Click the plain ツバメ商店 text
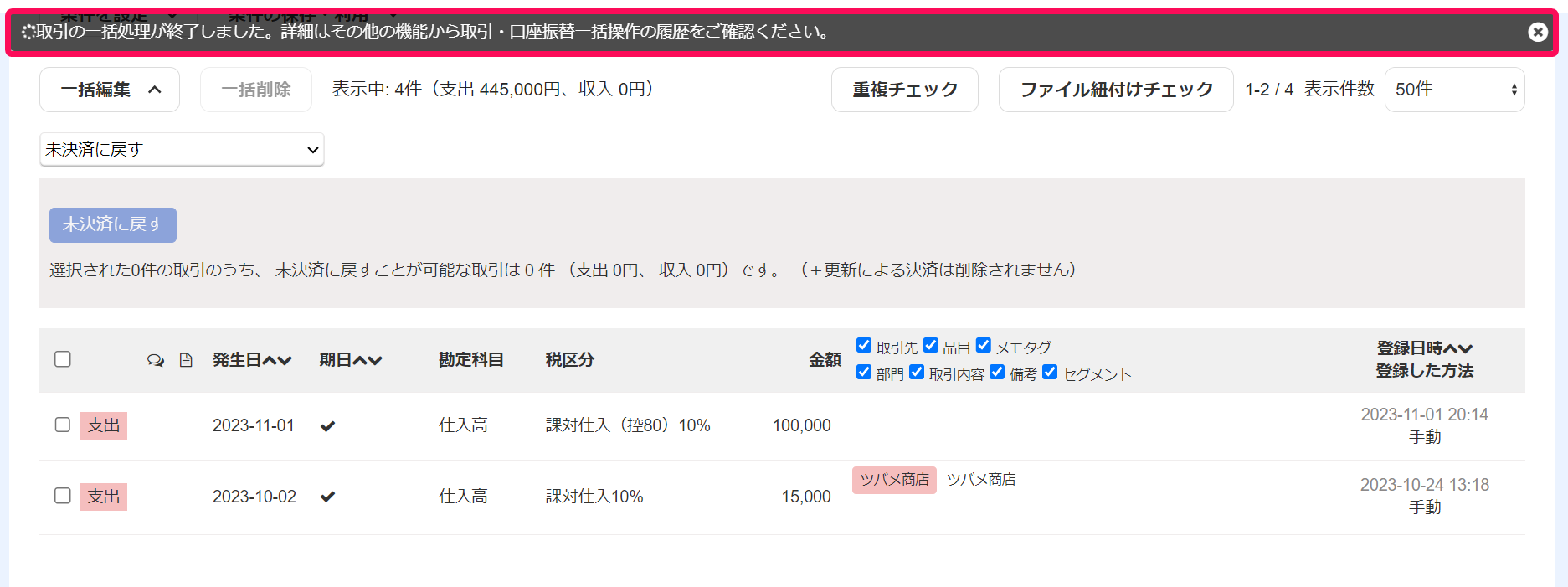Screen dimensions: 1568x587 click(981, 480)
